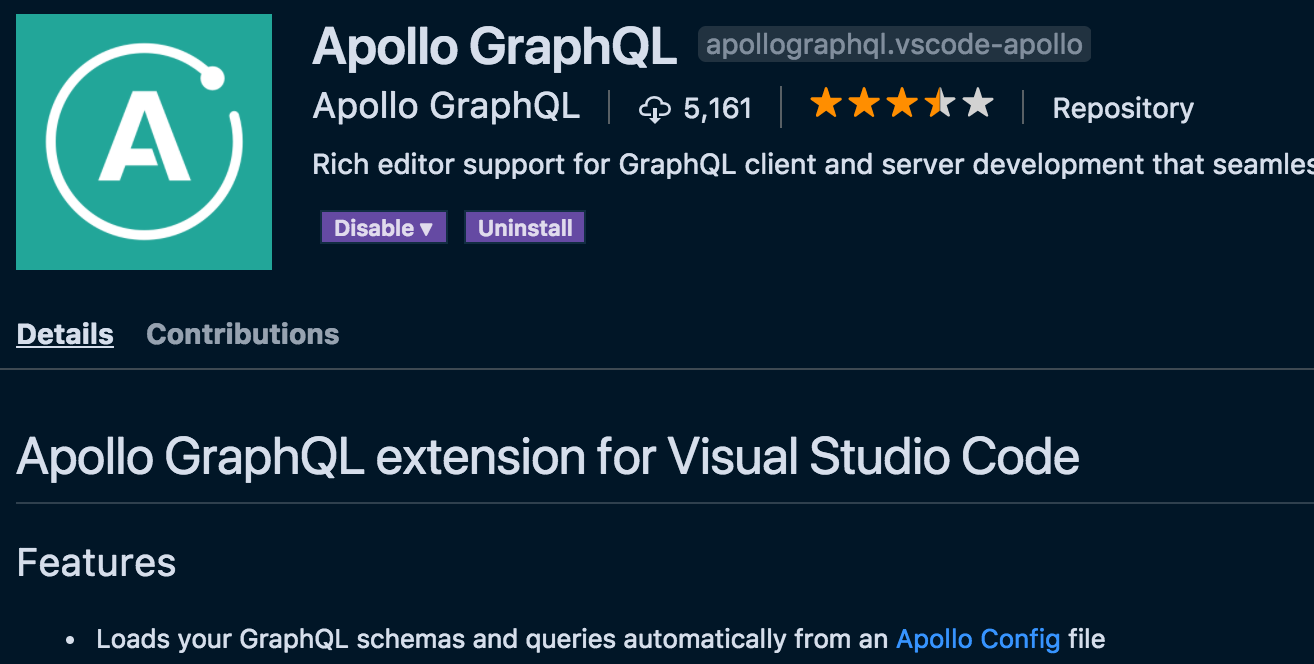Click the Apollo GraphQL extension icon

143,141
